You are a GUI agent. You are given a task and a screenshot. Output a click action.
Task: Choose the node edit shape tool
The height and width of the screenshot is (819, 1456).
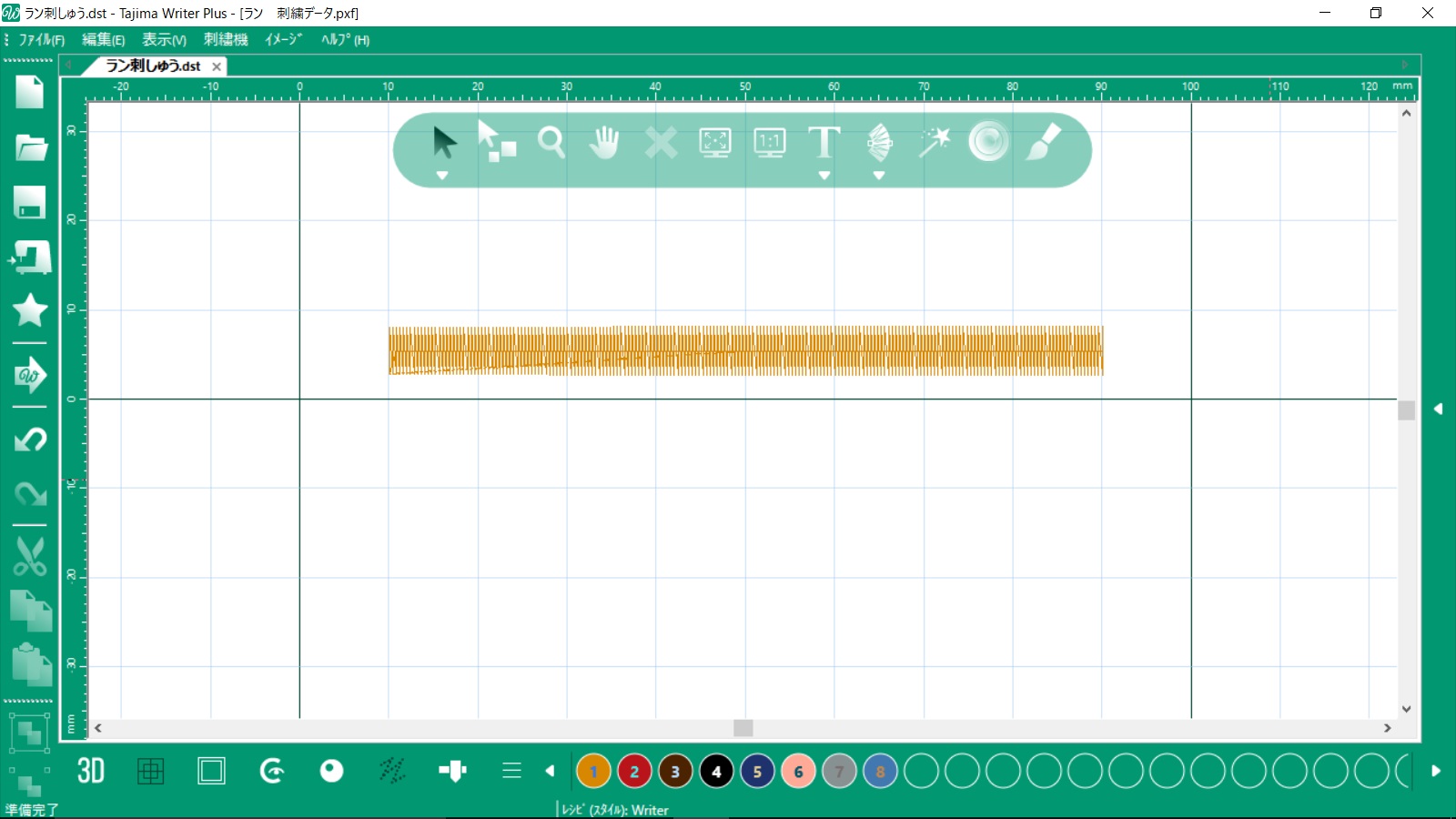pos(496,142)
